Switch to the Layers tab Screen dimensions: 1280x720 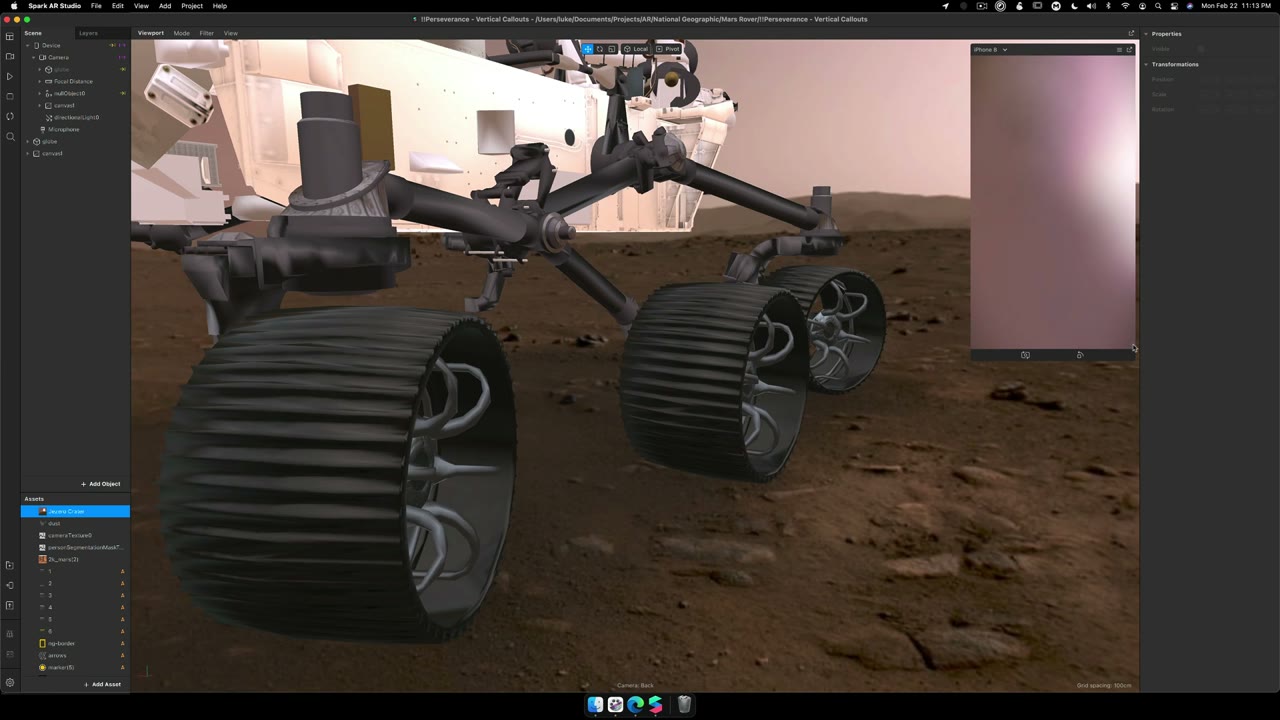pyautogui.click(x=89, y=33)
